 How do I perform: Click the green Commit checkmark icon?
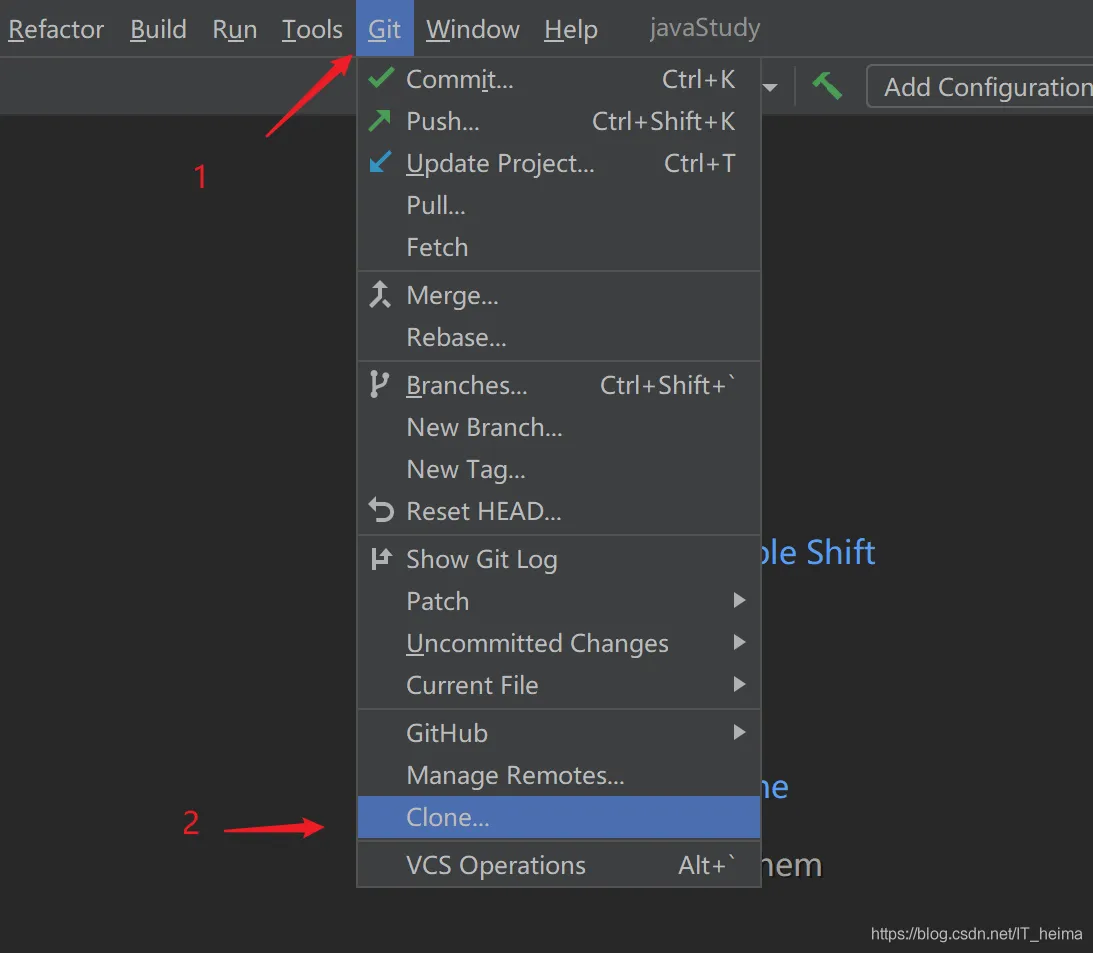[x=381, y=79]
